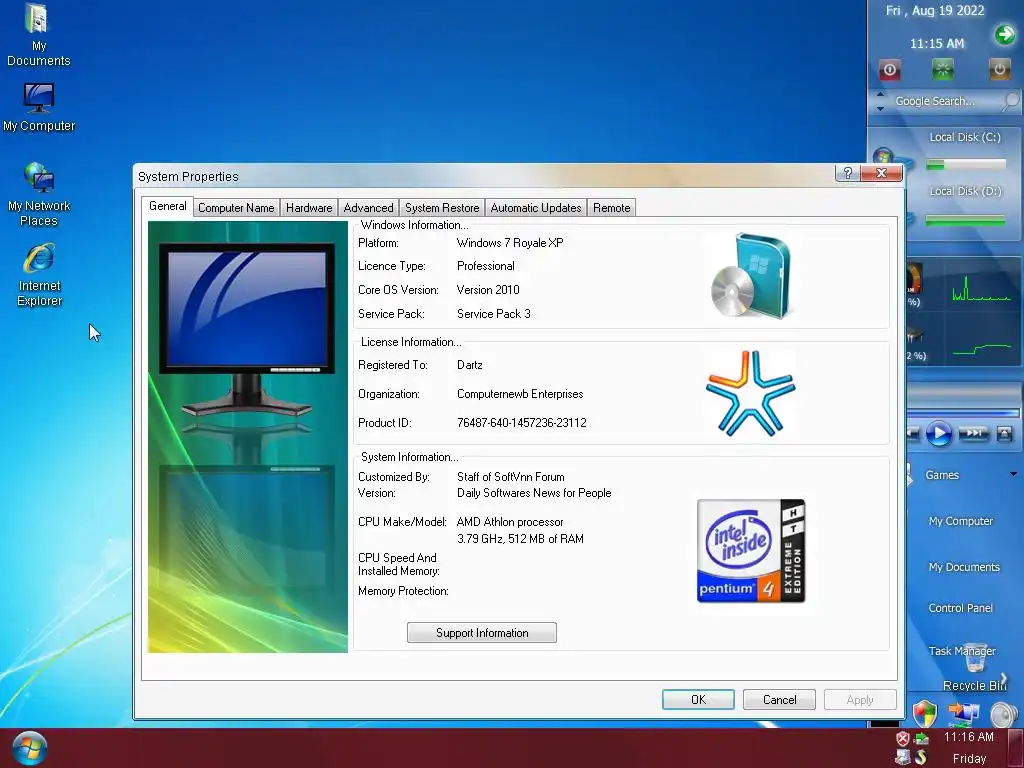Click the System Properties help question mark
Screen dimensions: 1024x768
(x=848, y=172)
